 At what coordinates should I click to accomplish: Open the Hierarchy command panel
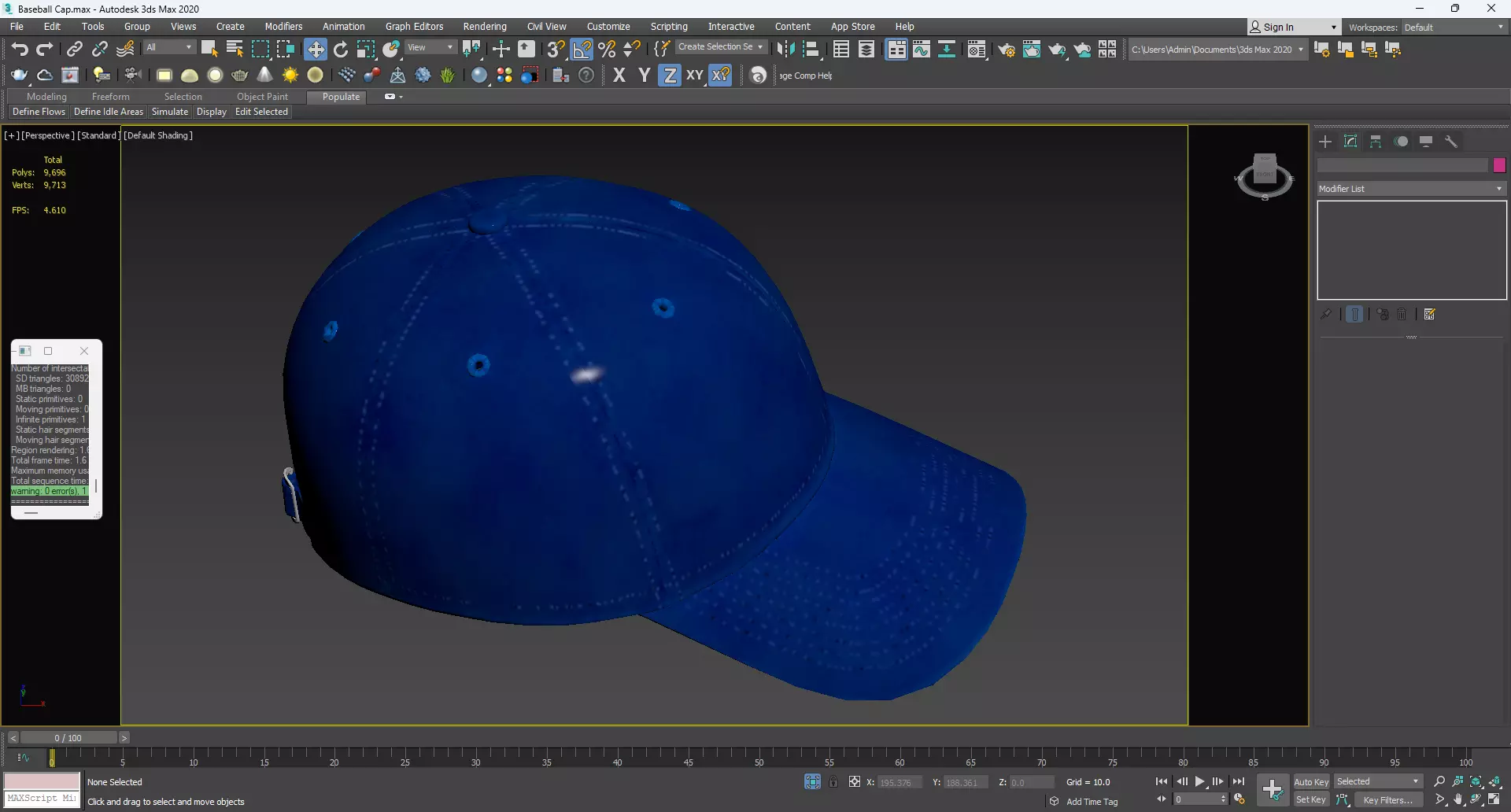tap(1376, 142)
